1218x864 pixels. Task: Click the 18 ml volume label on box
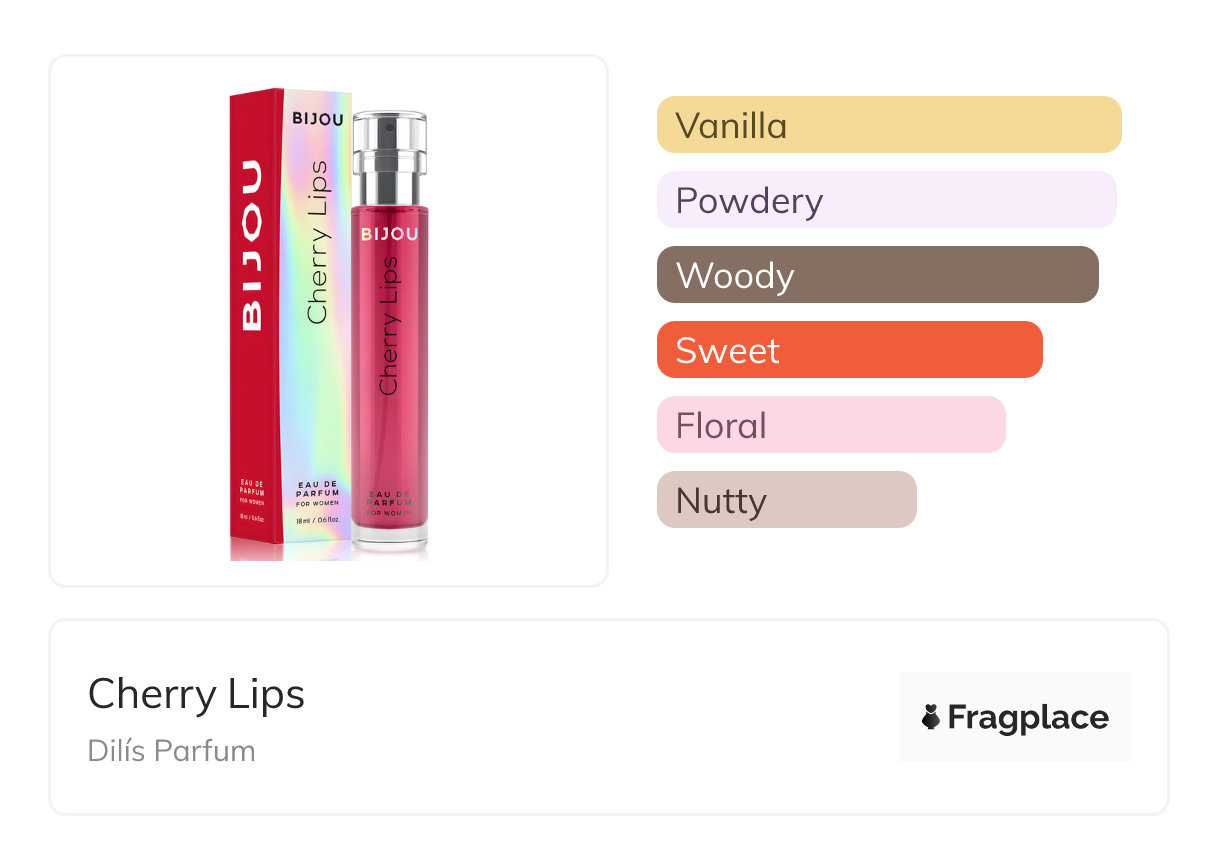(x=317, y=522)
